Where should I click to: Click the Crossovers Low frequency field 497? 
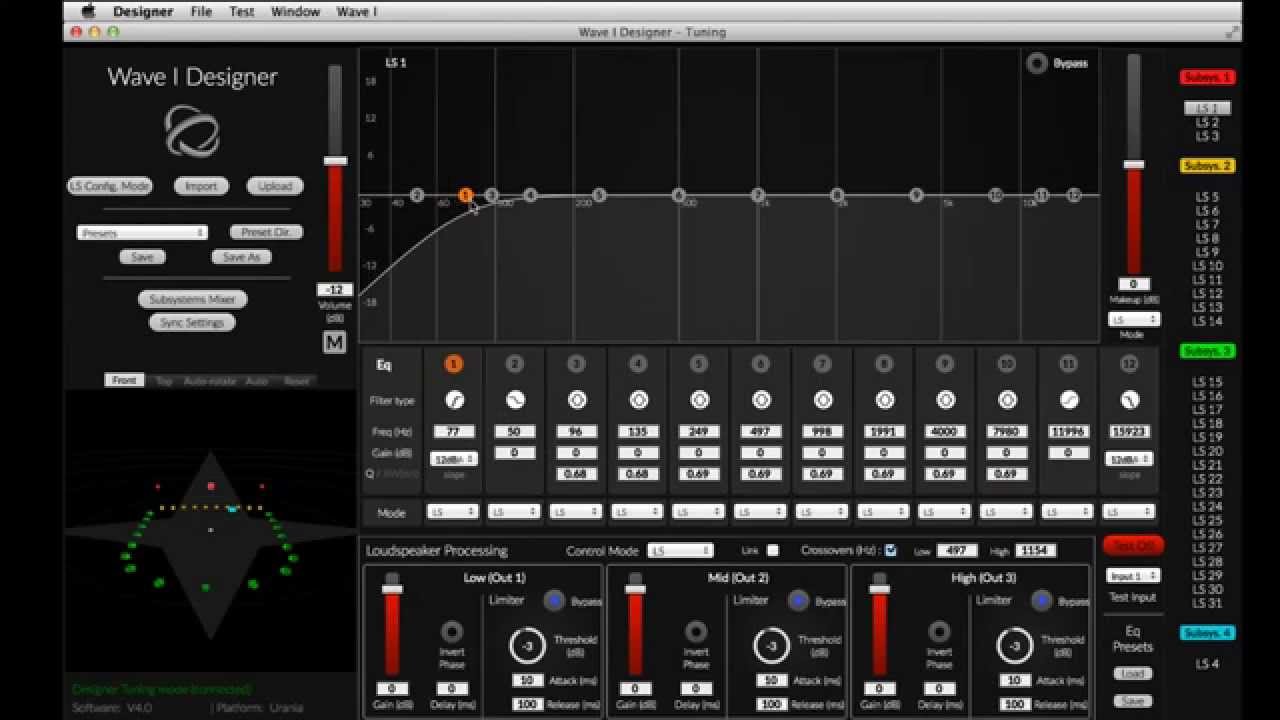coord(956,550)
